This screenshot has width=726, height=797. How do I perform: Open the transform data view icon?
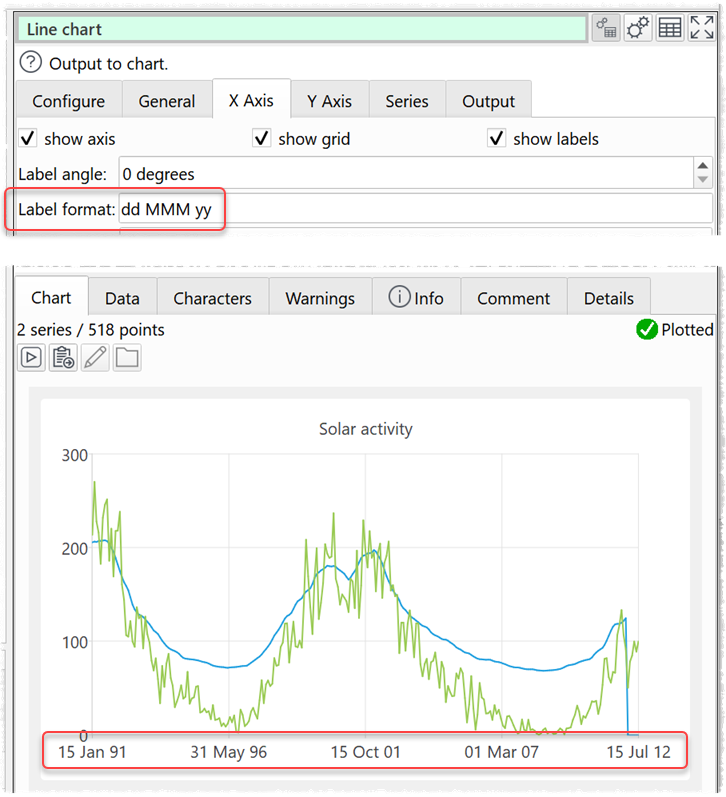click(606, 28)
